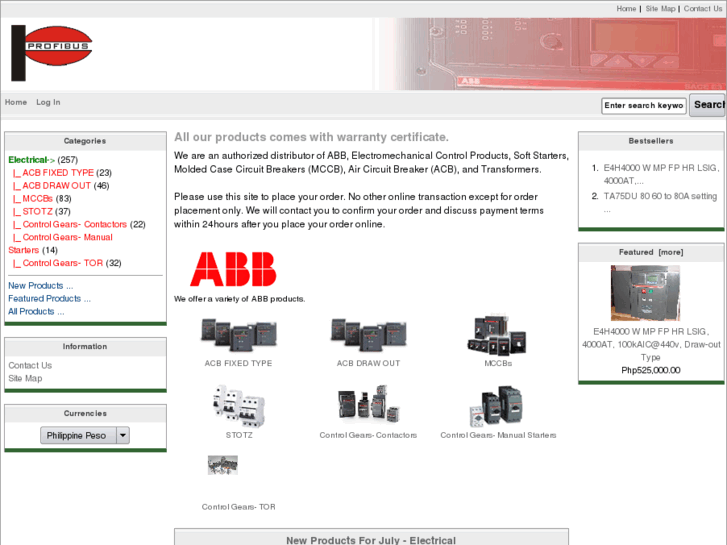727x545 pixels.
Task: Open New Products link
Action: click(x=40, y=286)
